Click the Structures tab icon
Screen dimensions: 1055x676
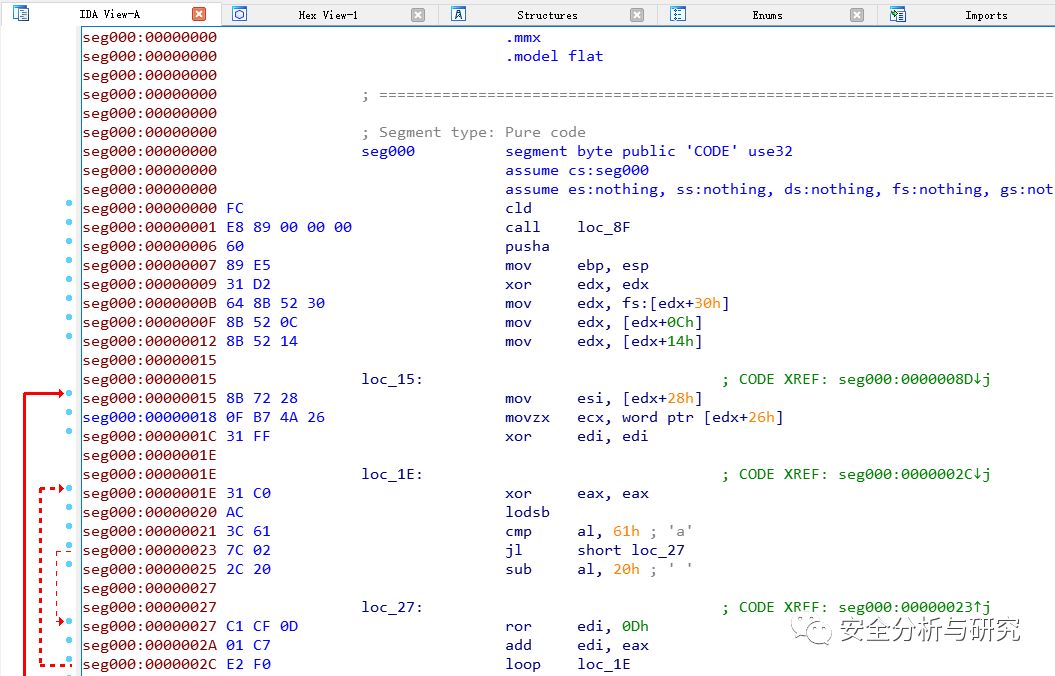coord(459,14)
